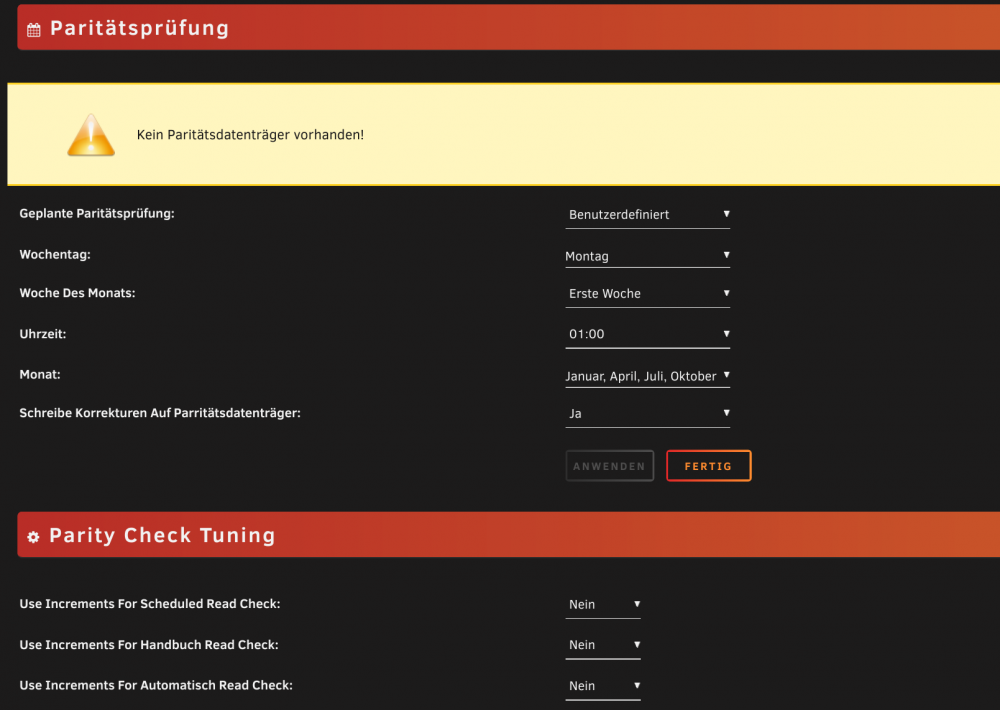The image size is (1000, 710).
Task: Click the 'Uhrzeit:' label
Action: [43, 334]
